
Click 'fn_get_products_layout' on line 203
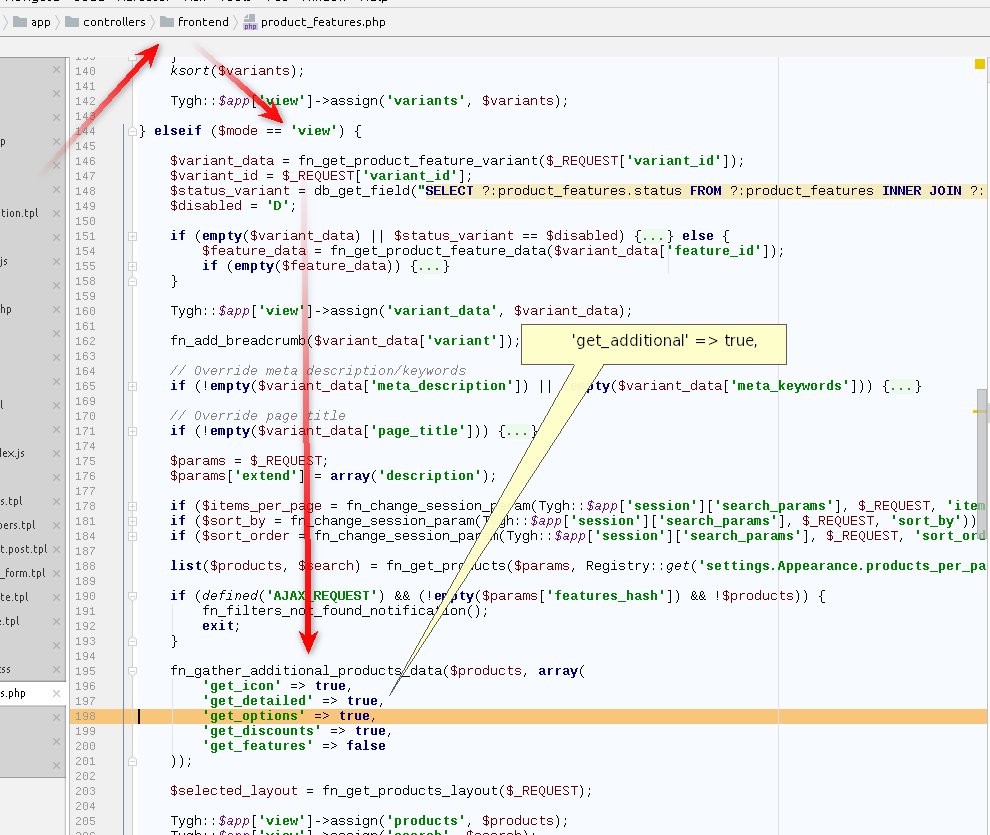point(410,791)
